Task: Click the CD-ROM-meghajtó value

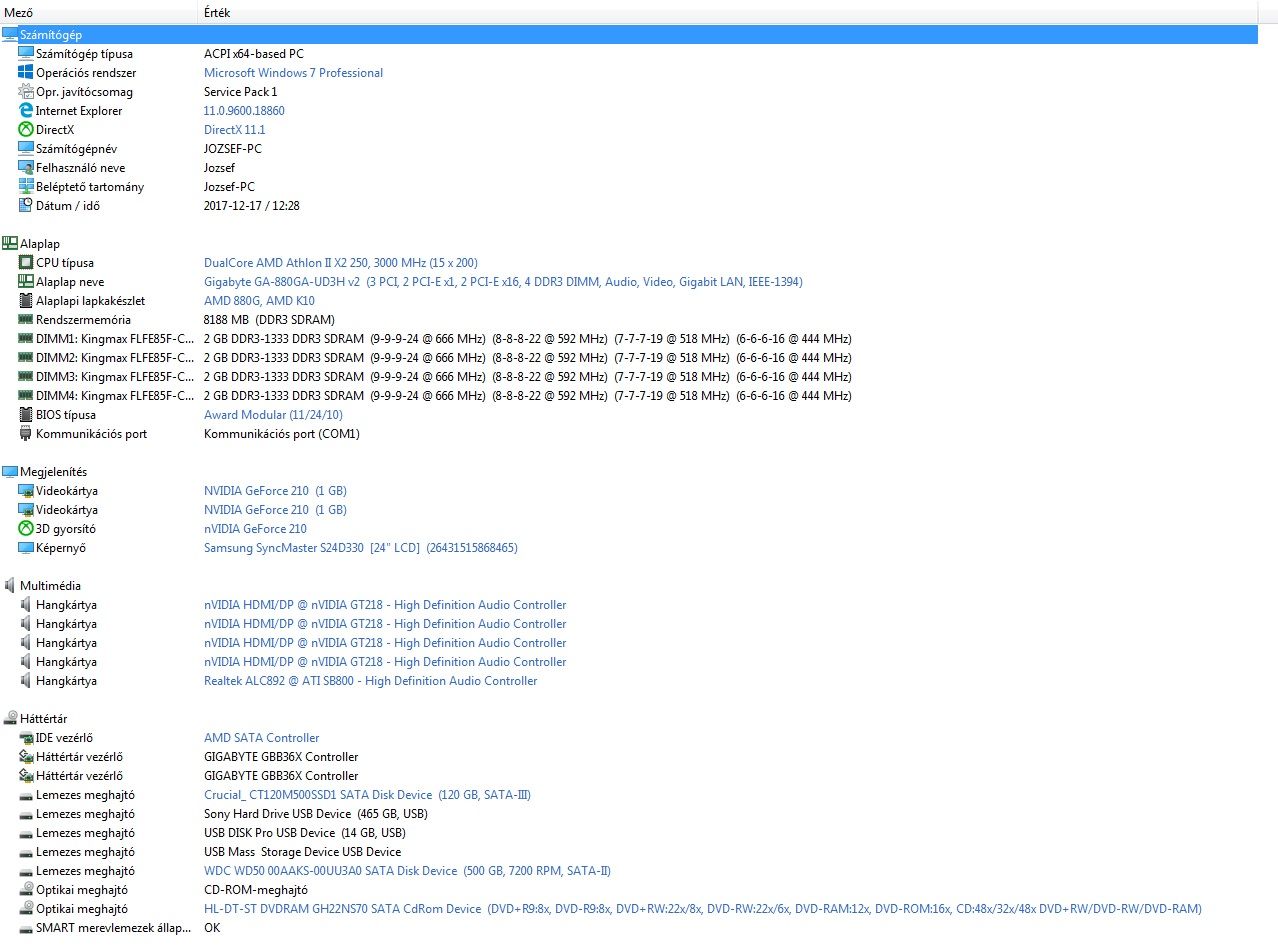Action: coord(256,890)
